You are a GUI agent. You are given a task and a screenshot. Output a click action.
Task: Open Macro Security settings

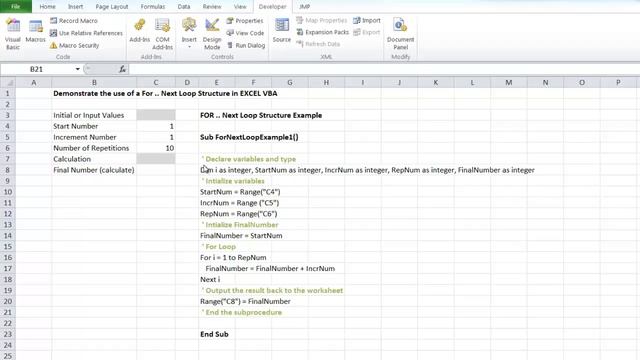(x=74, y=45)
